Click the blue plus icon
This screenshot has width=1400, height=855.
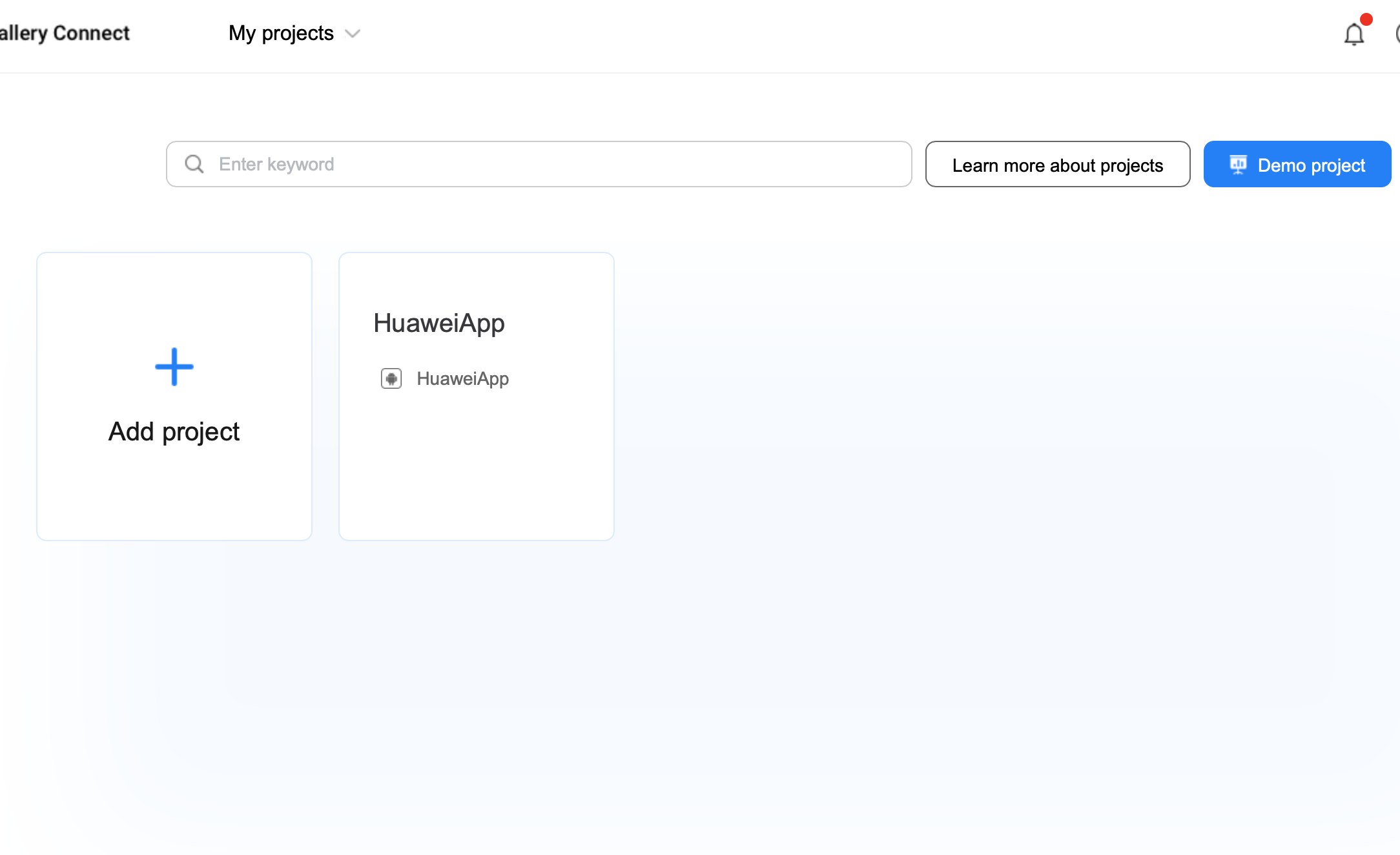tap(174, 367)
